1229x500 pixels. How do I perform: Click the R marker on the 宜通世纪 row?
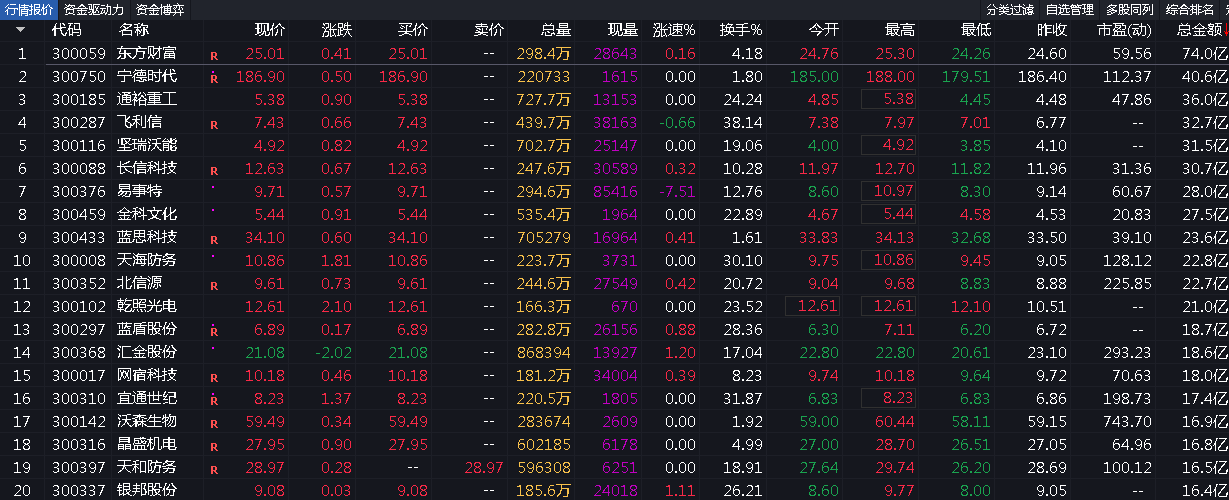tap(213, 401)
